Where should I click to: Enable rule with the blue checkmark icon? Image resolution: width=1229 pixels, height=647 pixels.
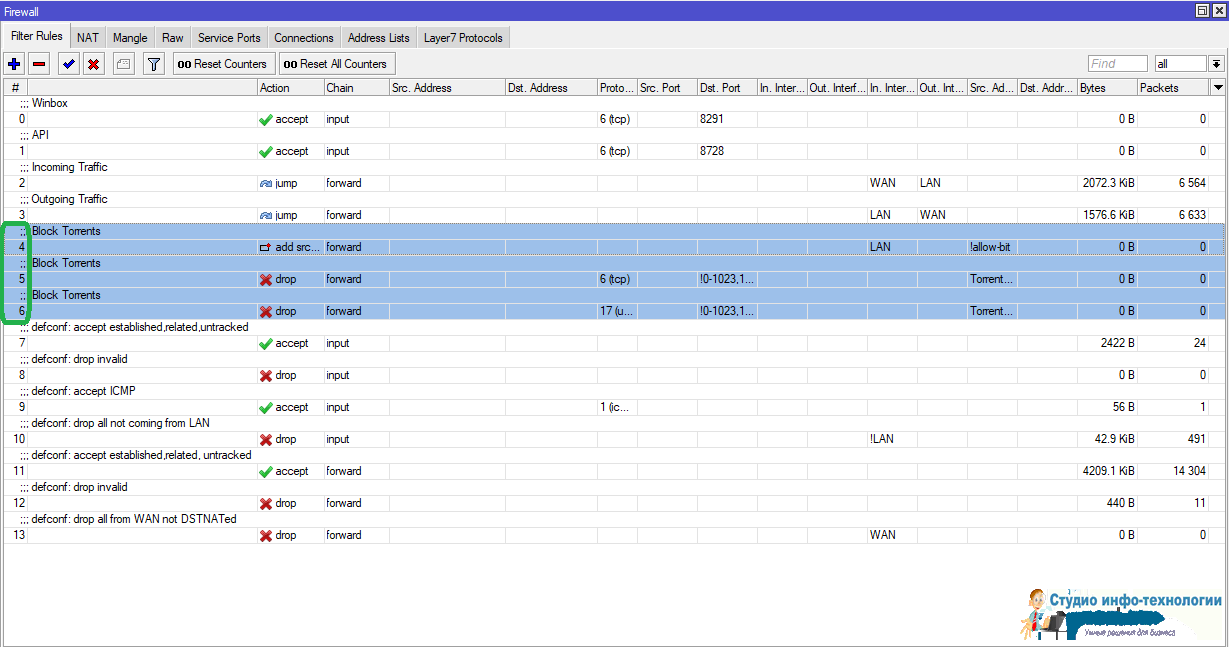(x=68, y=64)
